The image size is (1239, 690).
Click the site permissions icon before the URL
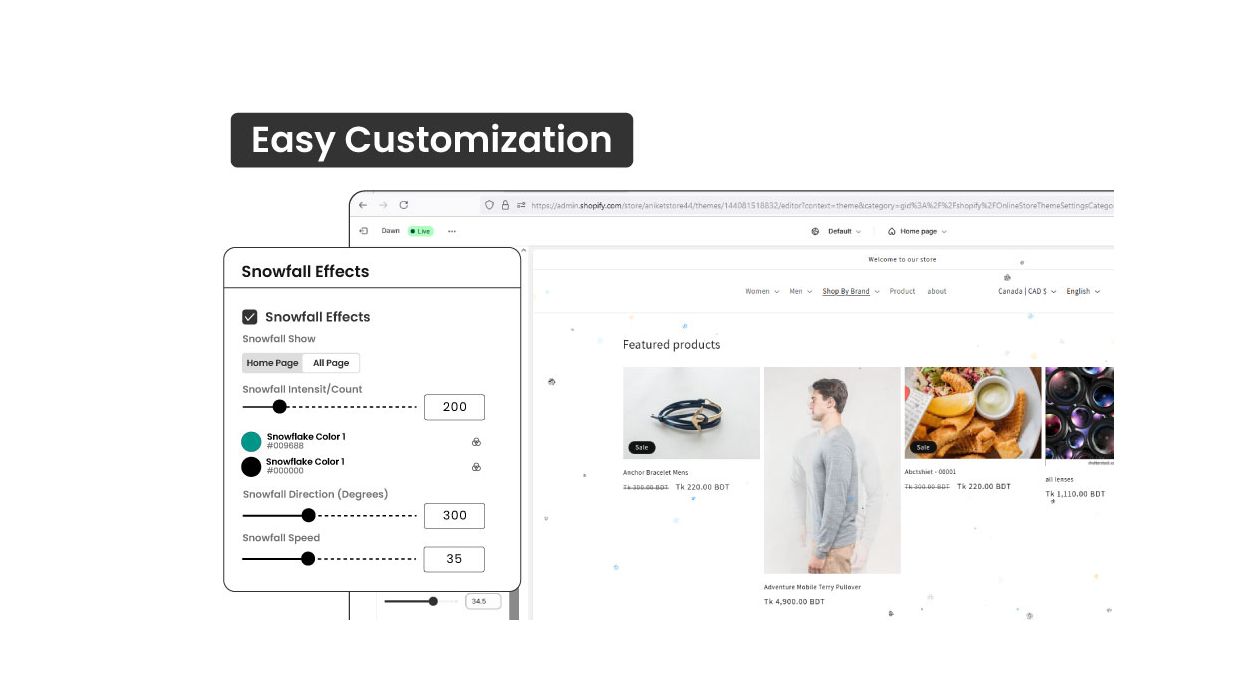[521, 205]
